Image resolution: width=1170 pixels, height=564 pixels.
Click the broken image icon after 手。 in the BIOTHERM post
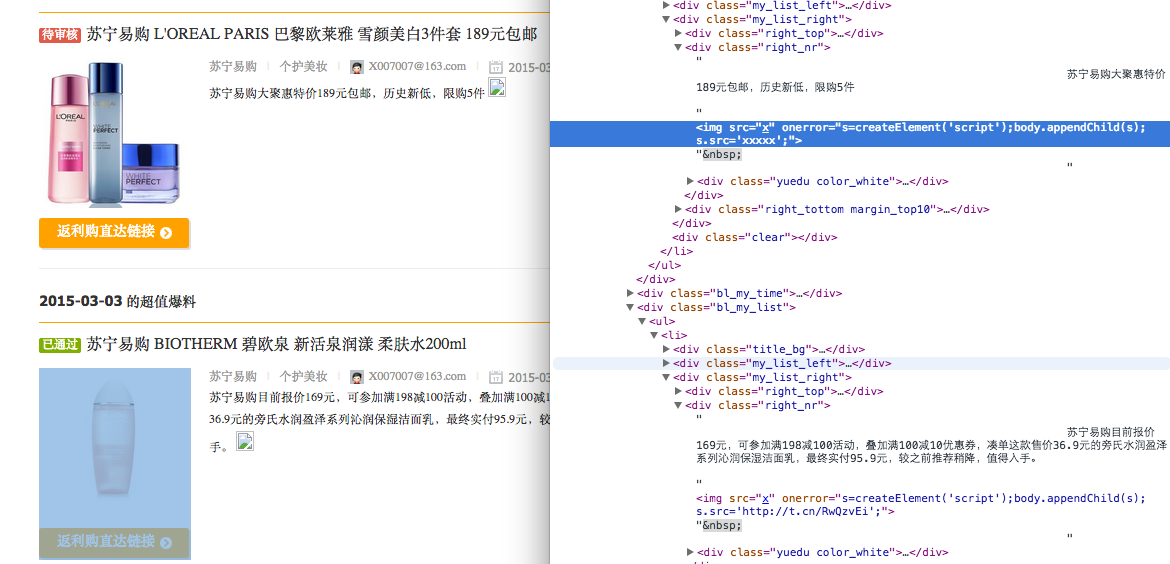(x=245, y=441)
